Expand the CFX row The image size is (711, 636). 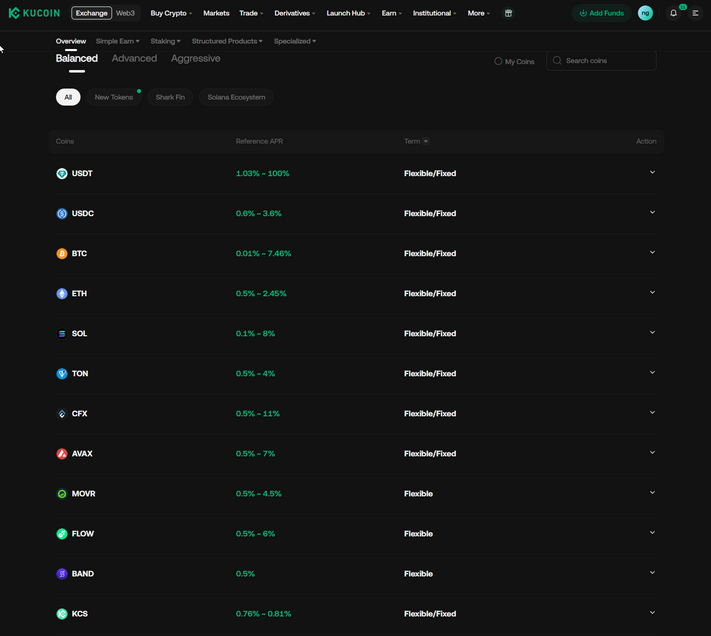coord(652,413)
